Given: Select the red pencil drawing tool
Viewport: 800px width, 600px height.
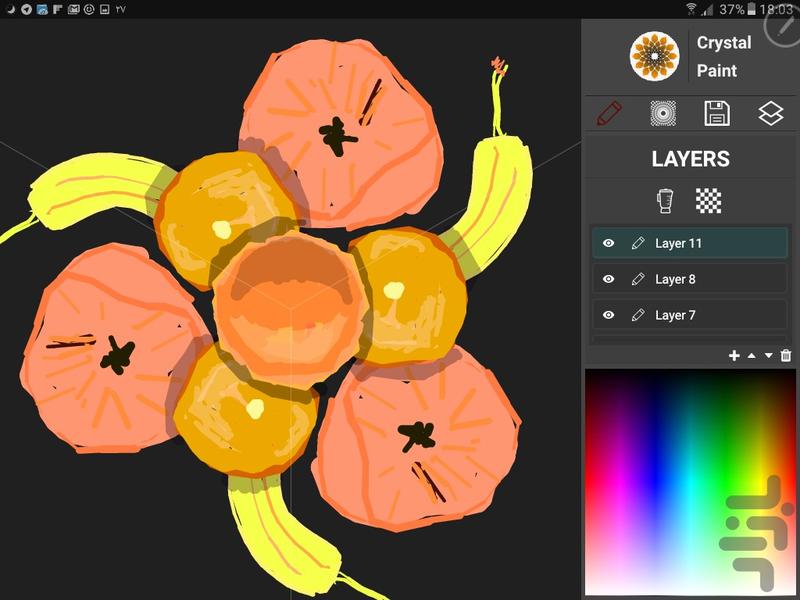Looking at the screenshot, I should coord(609,113).
